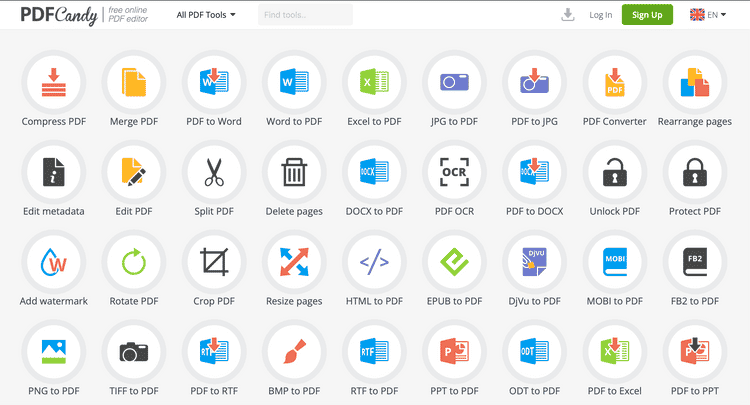The width and height of the screenshot is (750, 405).
Task: Choose the PDF to PPT icon
Action: pos(695,352)
